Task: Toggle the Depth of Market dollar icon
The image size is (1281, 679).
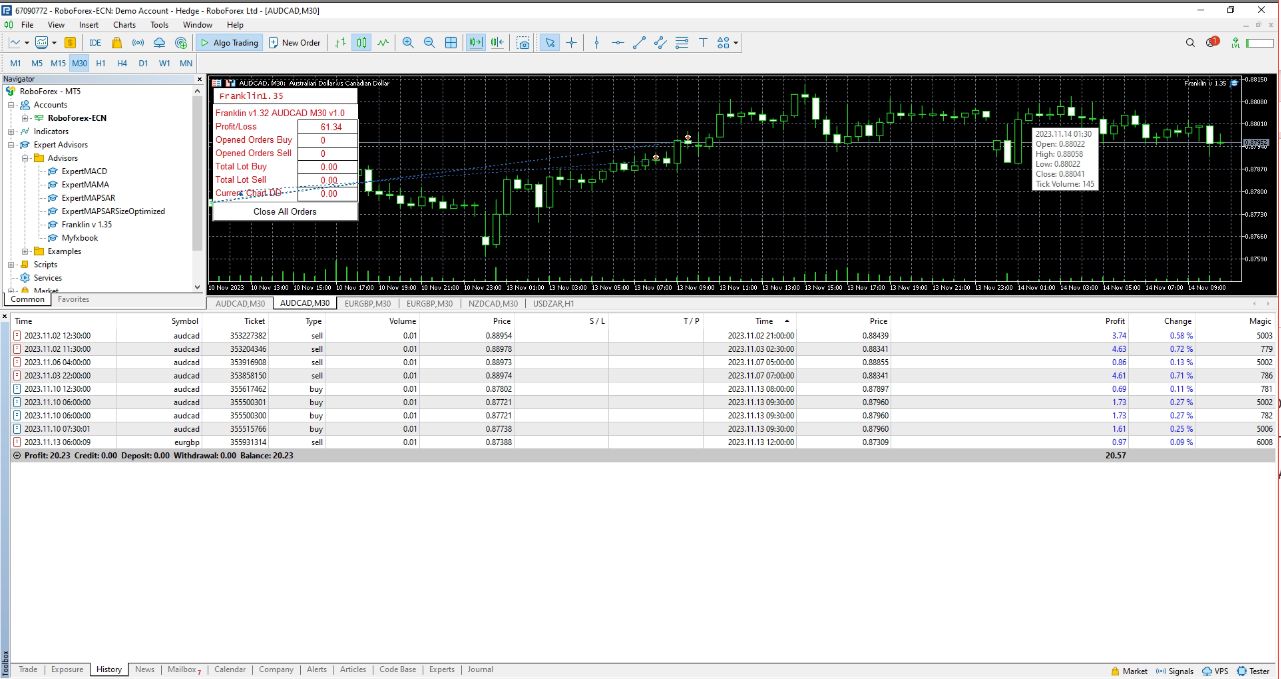Action: pyautogui.click(x=70, y=43)
